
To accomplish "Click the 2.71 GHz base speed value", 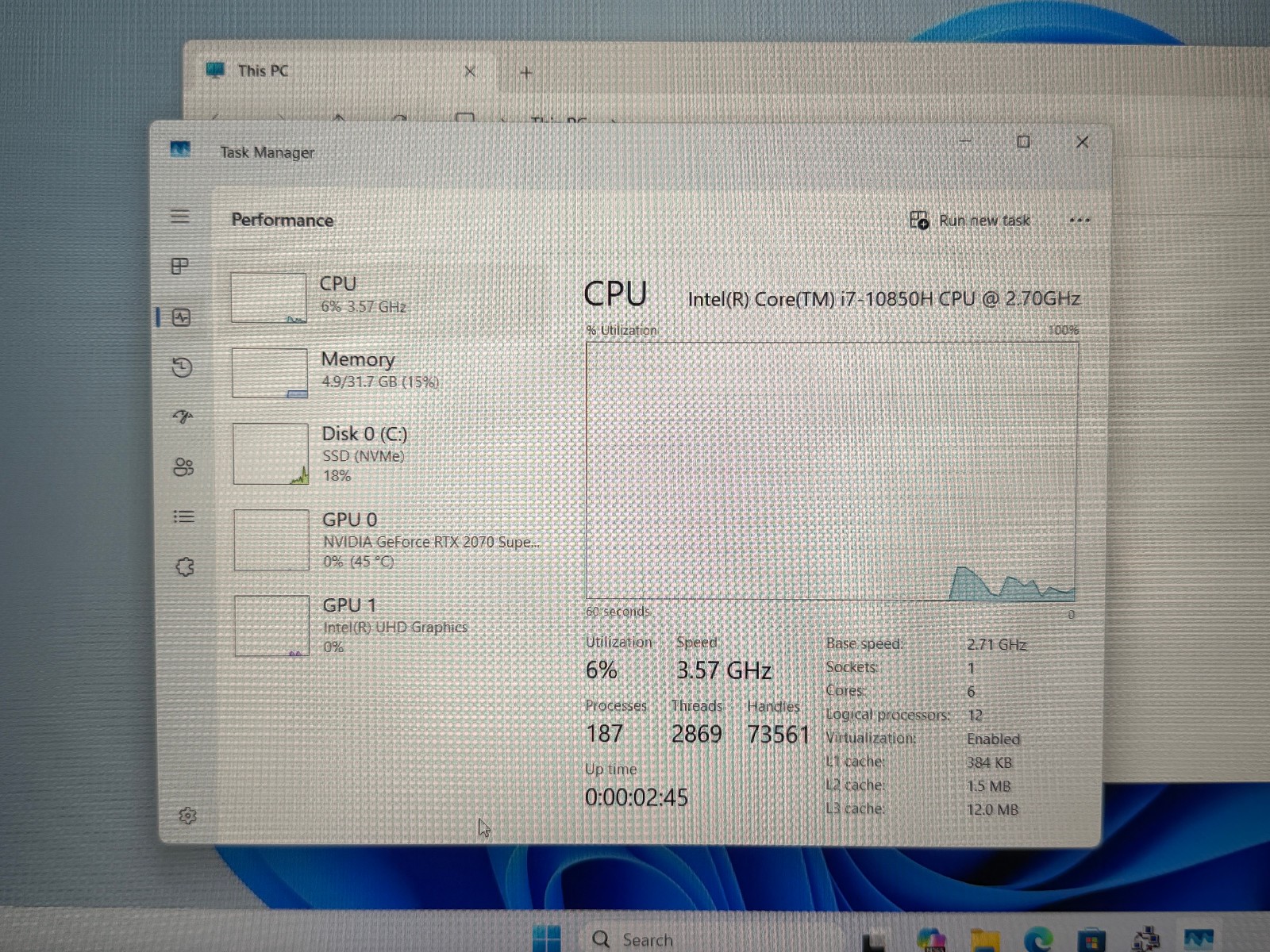I will click(x=996, y=644).
